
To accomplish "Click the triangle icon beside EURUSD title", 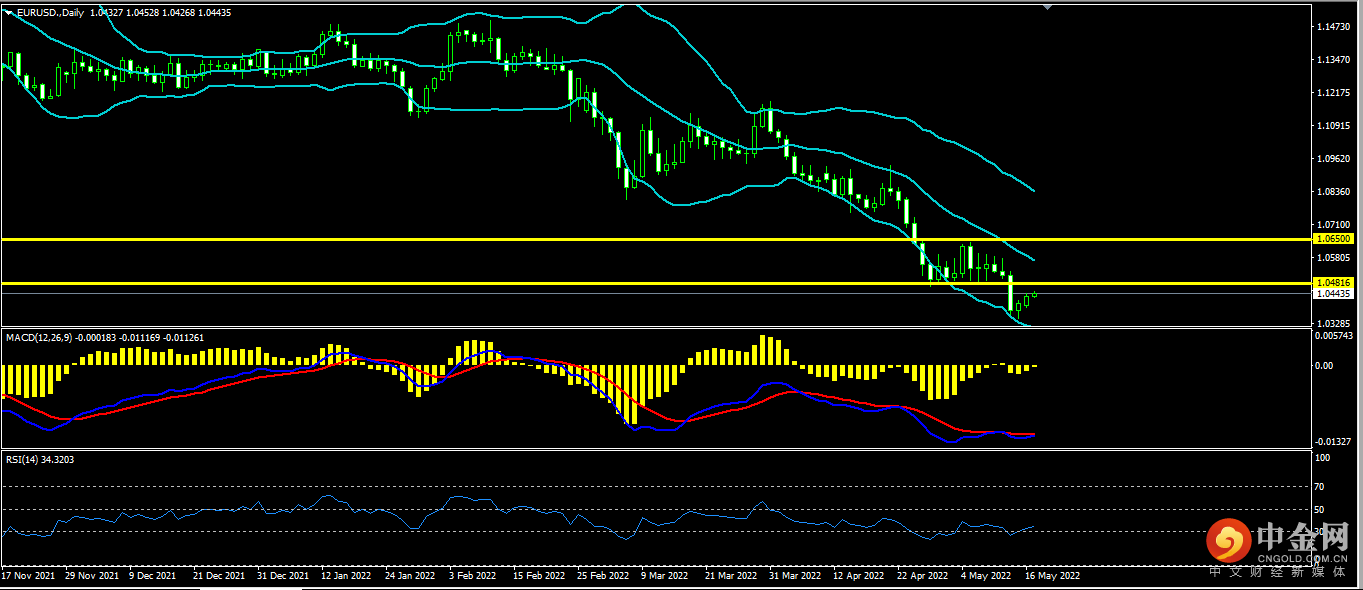I will 9,11.
